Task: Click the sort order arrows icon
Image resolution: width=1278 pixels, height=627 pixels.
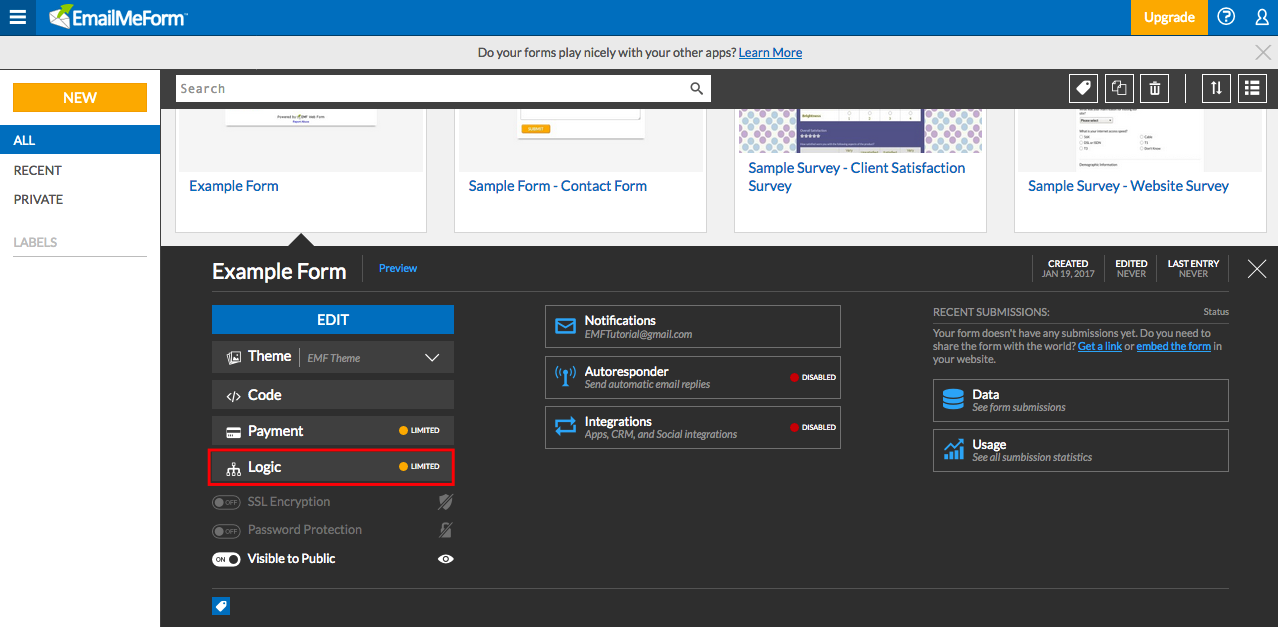Action: [x=1216, y=88]
